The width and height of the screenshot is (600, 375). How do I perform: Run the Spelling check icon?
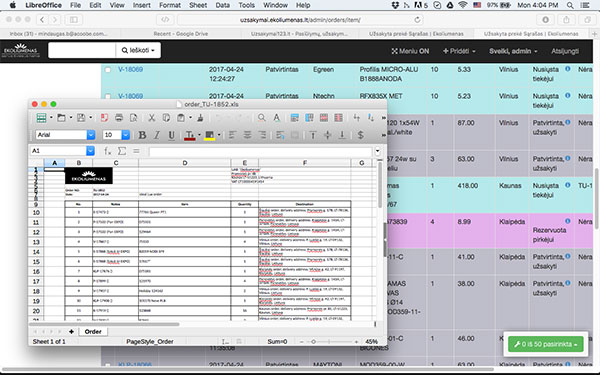276,118
